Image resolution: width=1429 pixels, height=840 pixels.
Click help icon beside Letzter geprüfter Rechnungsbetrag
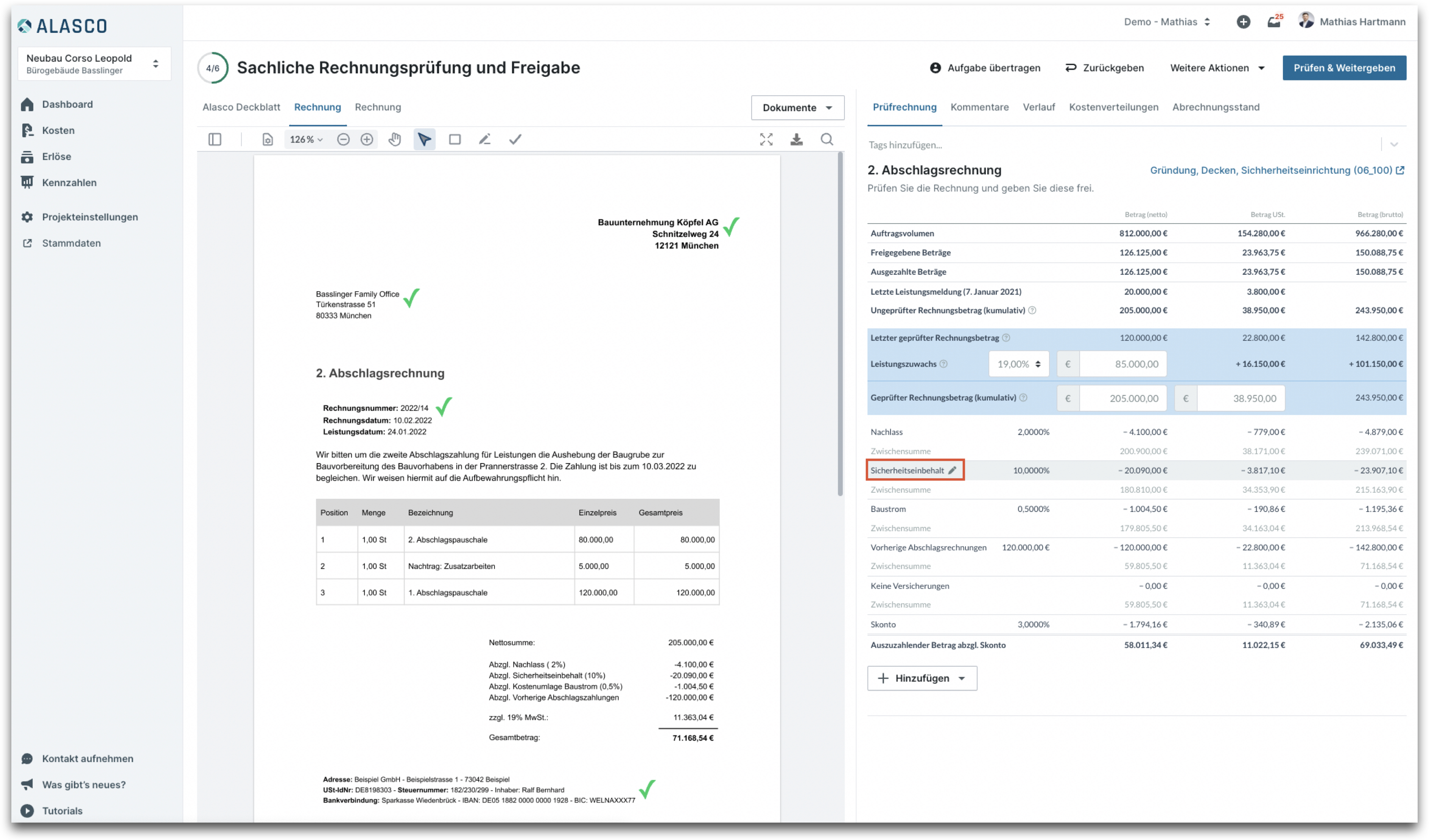[x=1006, y=338]
